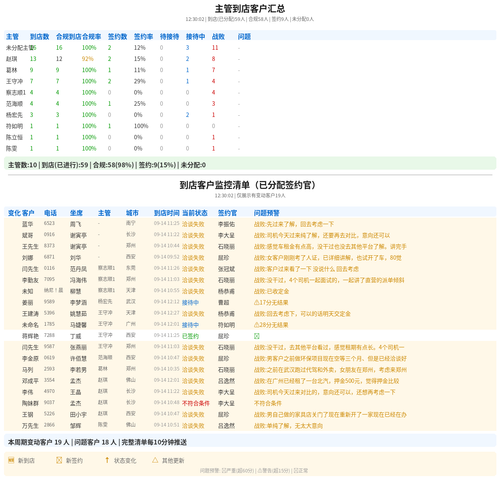Click the orange 92% compliance rate cell
Screen dimensions: 500x493
coord(88,59)
